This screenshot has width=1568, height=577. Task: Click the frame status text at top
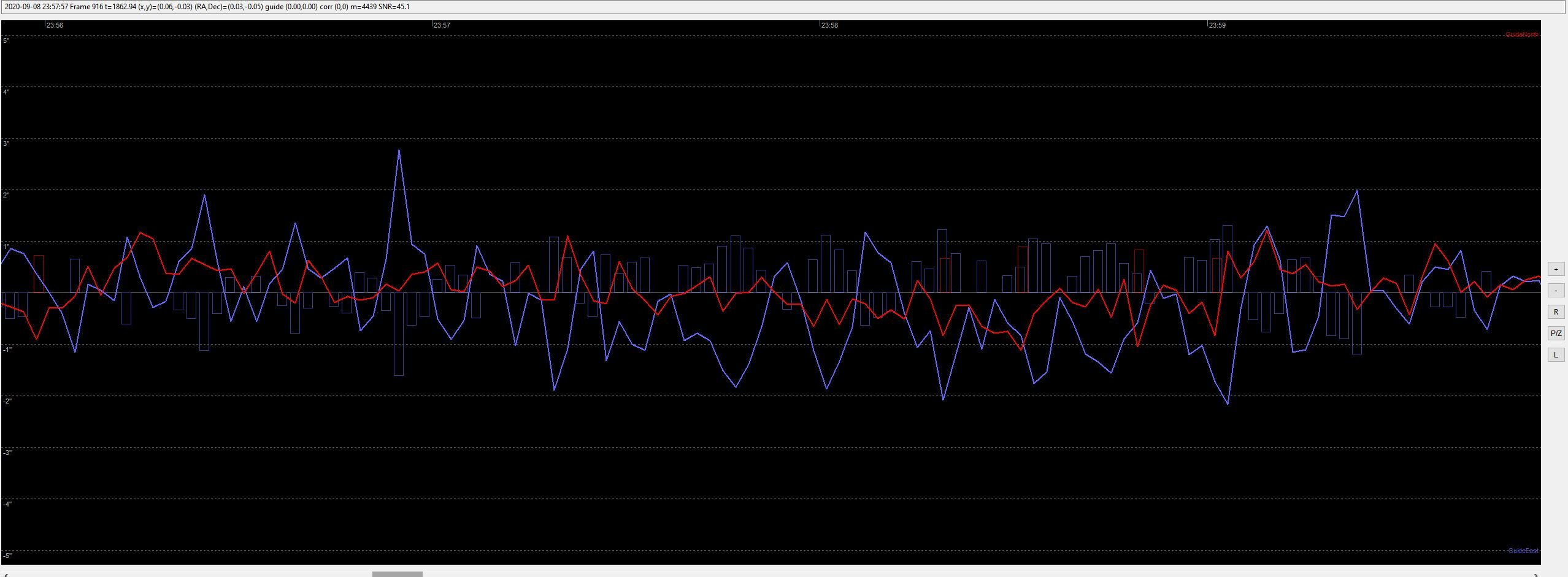207,7
